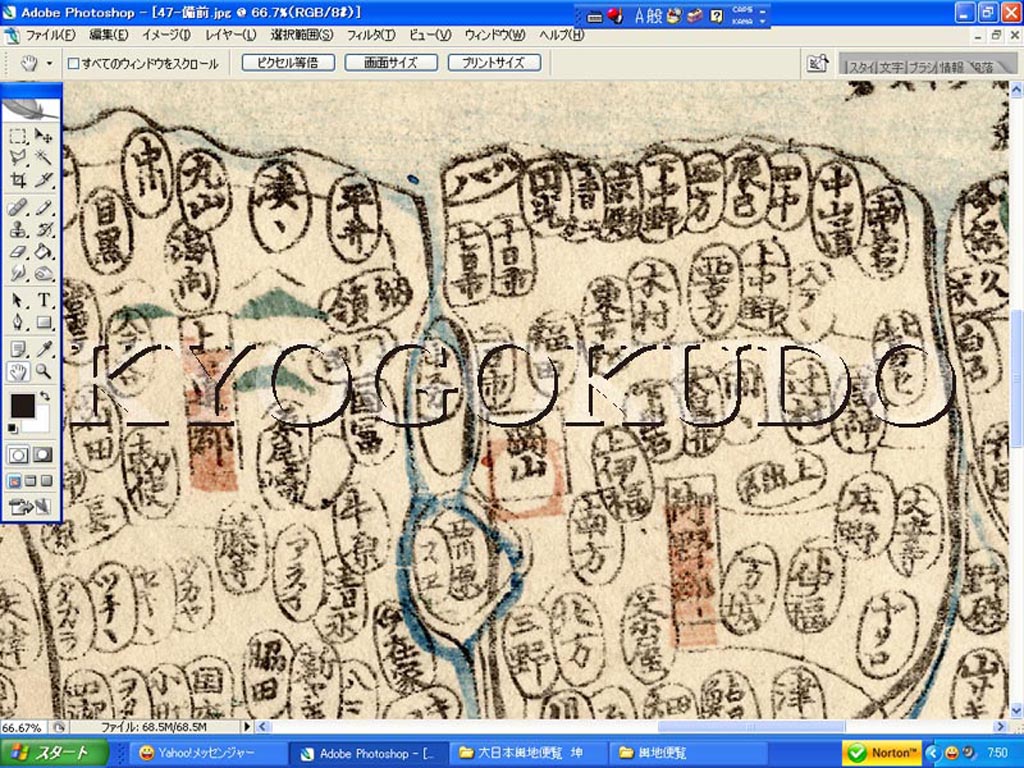The image size is (1024, 768).
Task: Open the 大日本輿地便覧 坤 folder from taskbar
Action: pos(528,753)
